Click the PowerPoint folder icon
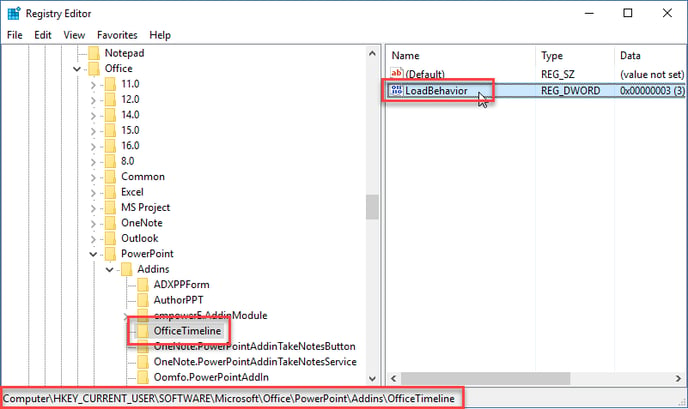688x409 pixels. [110, 254]
